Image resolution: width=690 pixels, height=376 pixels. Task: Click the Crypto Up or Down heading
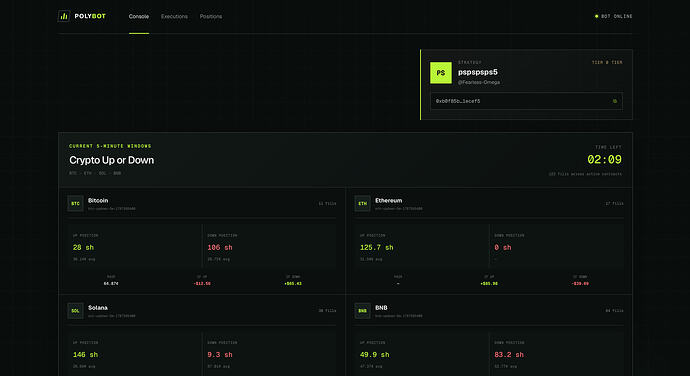click(112, 160)
